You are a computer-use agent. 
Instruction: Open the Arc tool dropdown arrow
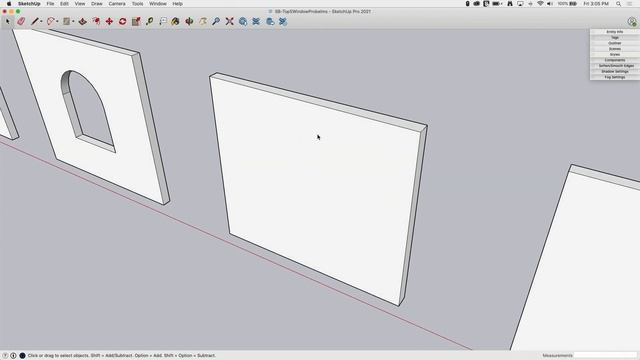[x=57, y=21]
